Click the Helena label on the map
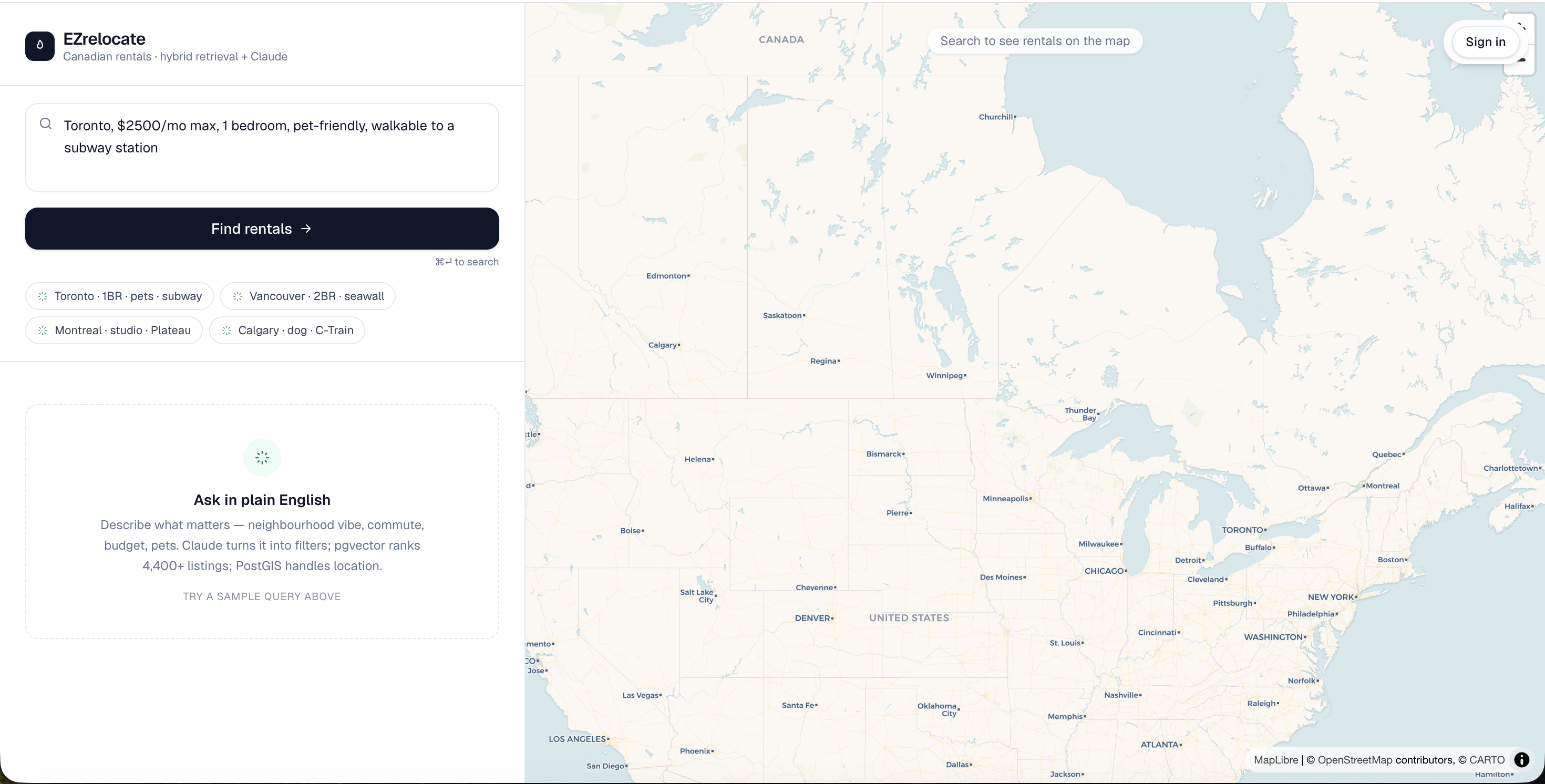The width and height of the screenshot is (1545, 784). click(697, 459)
